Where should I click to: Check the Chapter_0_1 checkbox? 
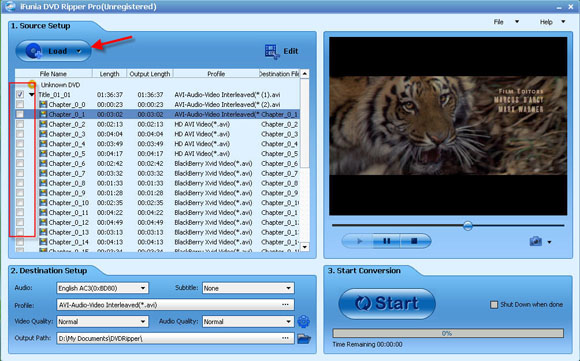[20, 114]
